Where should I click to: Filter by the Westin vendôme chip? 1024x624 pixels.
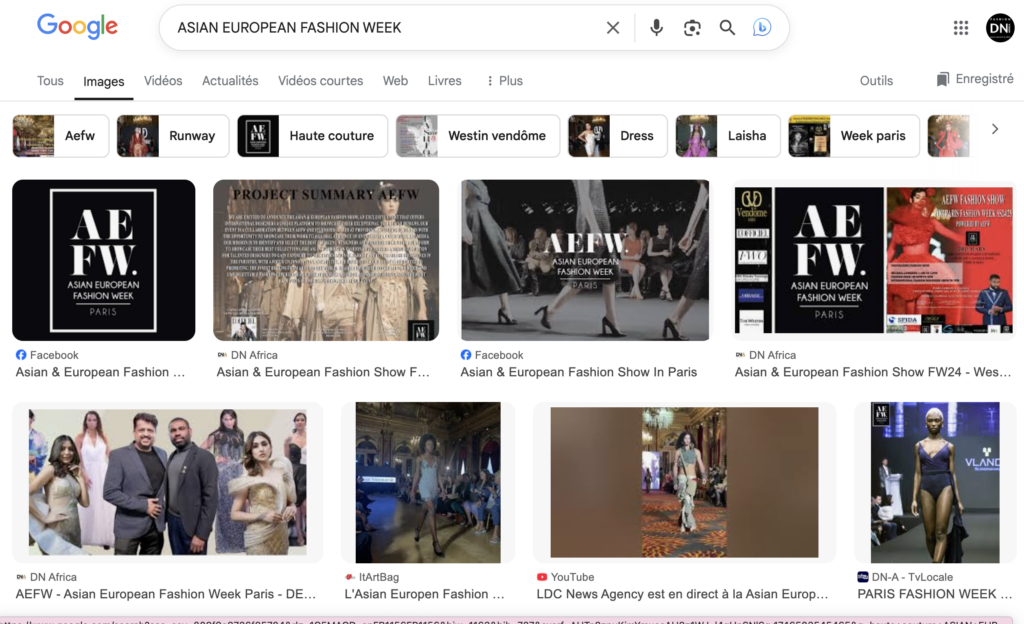[x=478, y=136]
